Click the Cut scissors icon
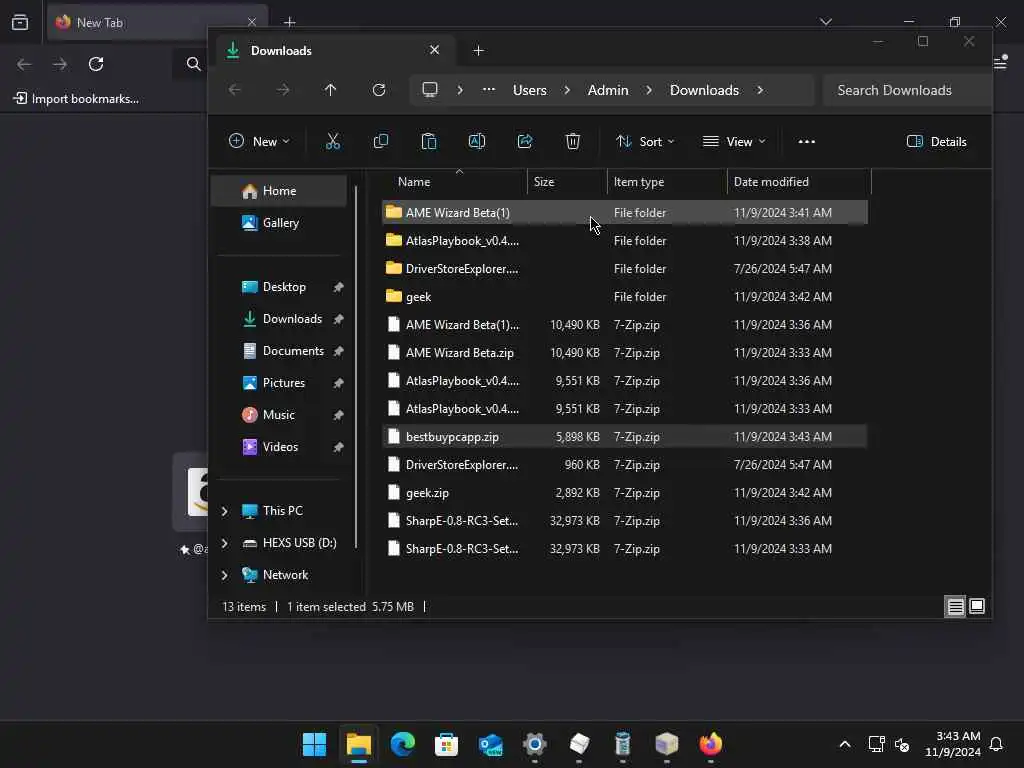This screenshot has height=768, width=1024. pos(332,141)
